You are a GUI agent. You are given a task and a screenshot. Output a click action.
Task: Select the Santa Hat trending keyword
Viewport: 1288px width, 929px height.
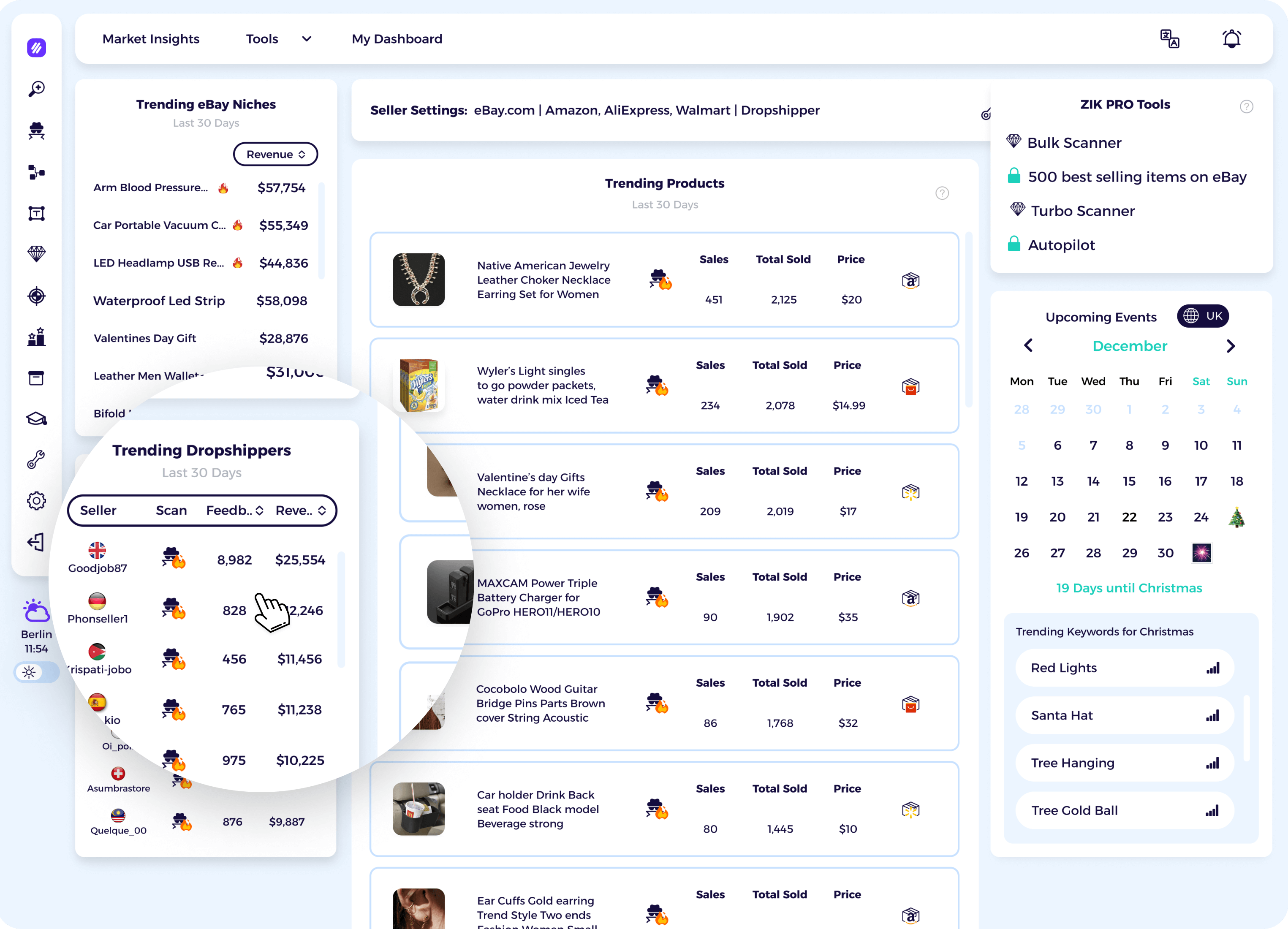coord(1125,715)
